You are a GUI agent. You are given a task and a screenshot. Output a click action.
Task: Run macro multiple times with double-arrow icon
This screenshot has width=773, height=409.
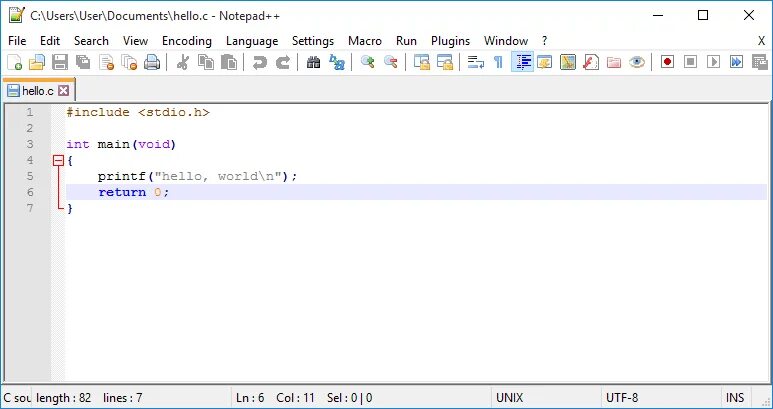coord(737,62)
